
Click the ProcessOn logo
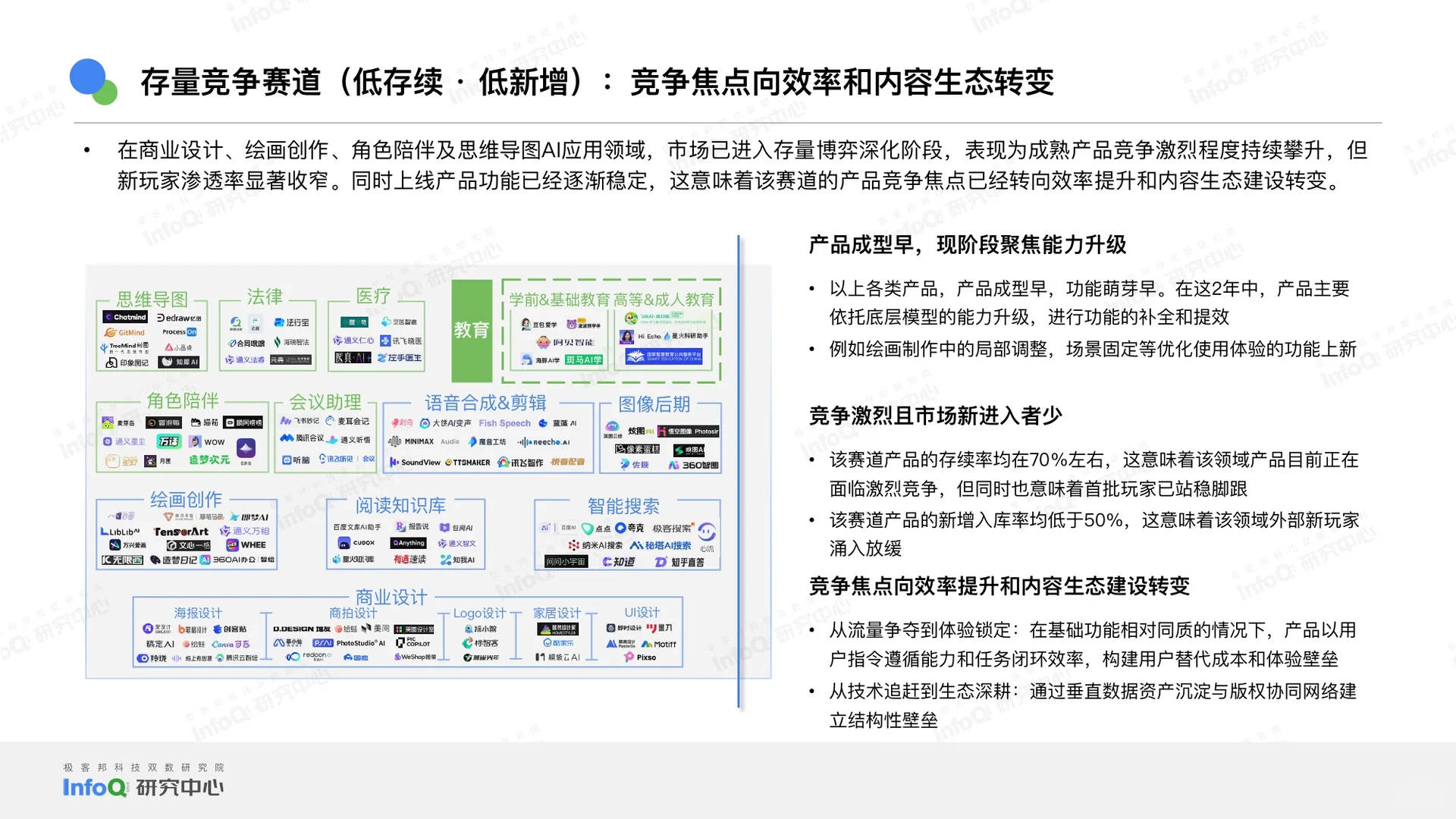(x=180, y=332)
